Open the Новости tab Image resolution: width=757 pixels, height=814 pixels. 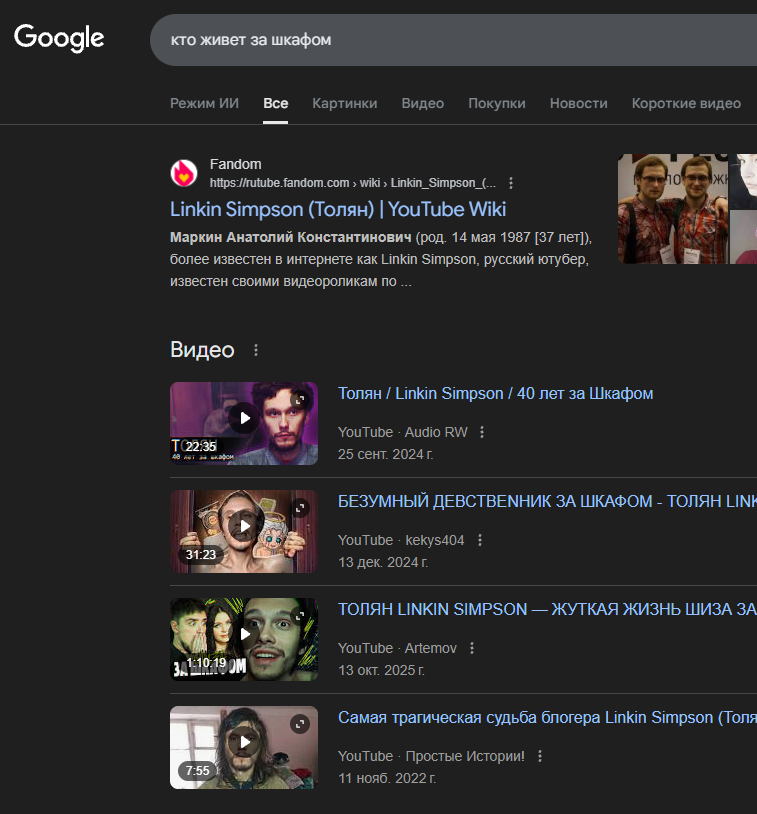(578, 103)
